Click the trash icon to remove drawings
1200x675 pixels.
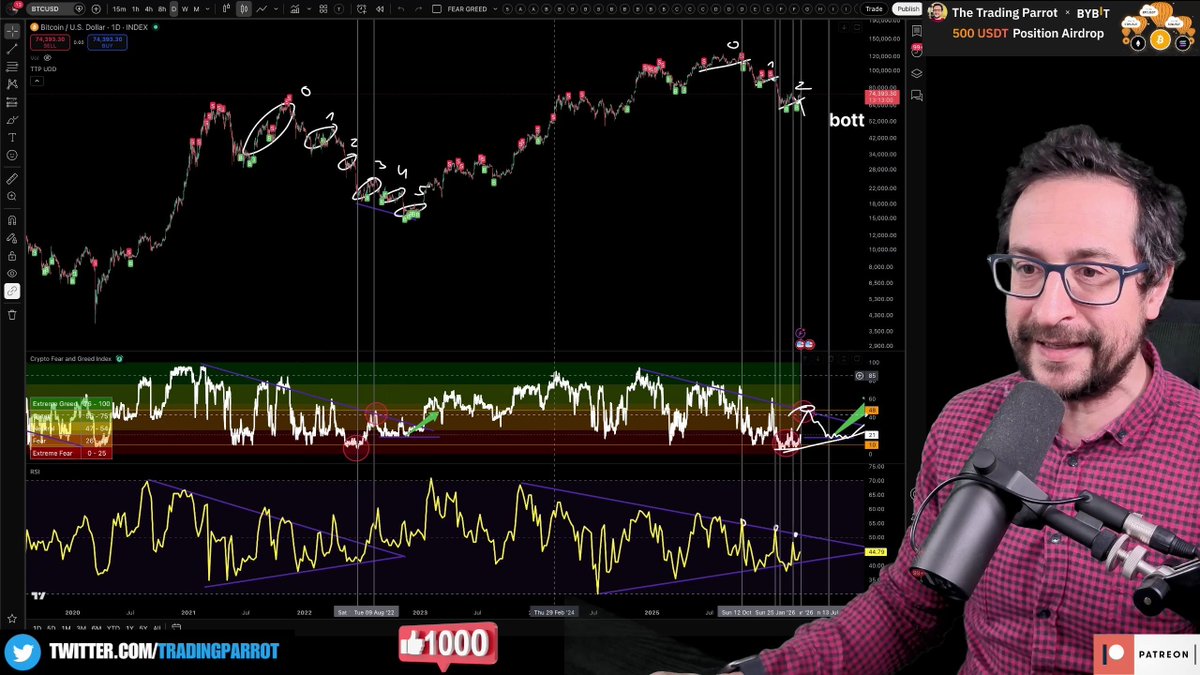12,314
